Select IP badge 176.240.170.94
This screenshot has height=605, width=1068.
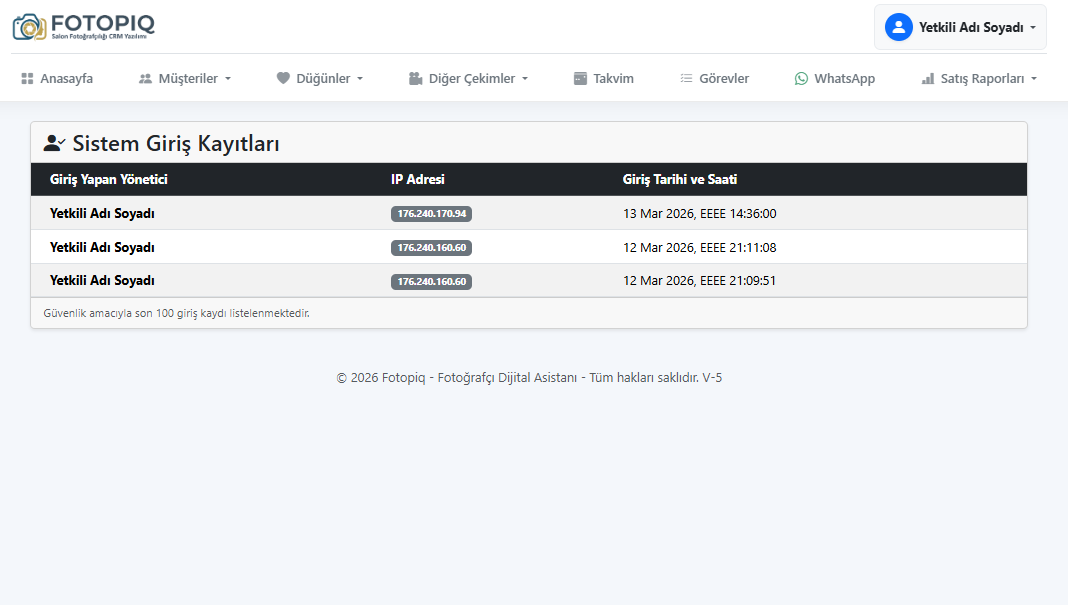click(431, 214)
